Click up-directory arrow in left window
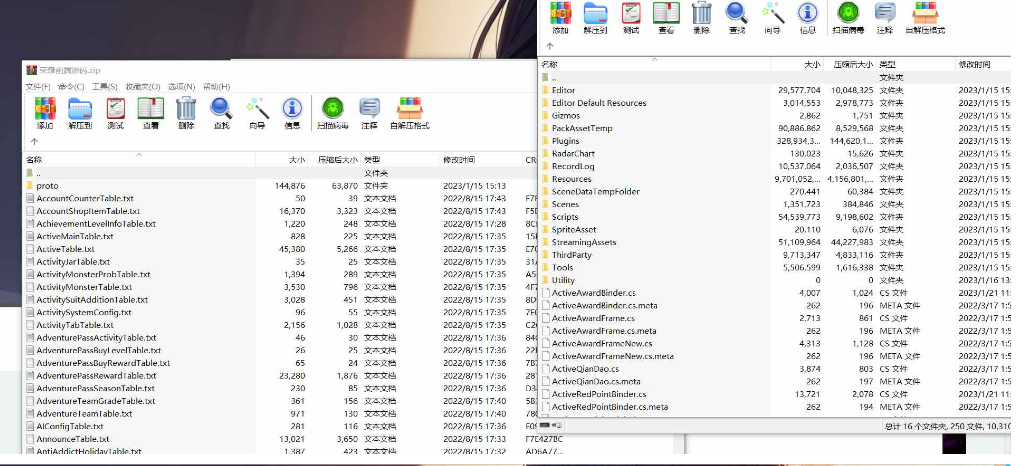Image resolution: width=1024 pixels, height=466 pixels. pos(34,142)
